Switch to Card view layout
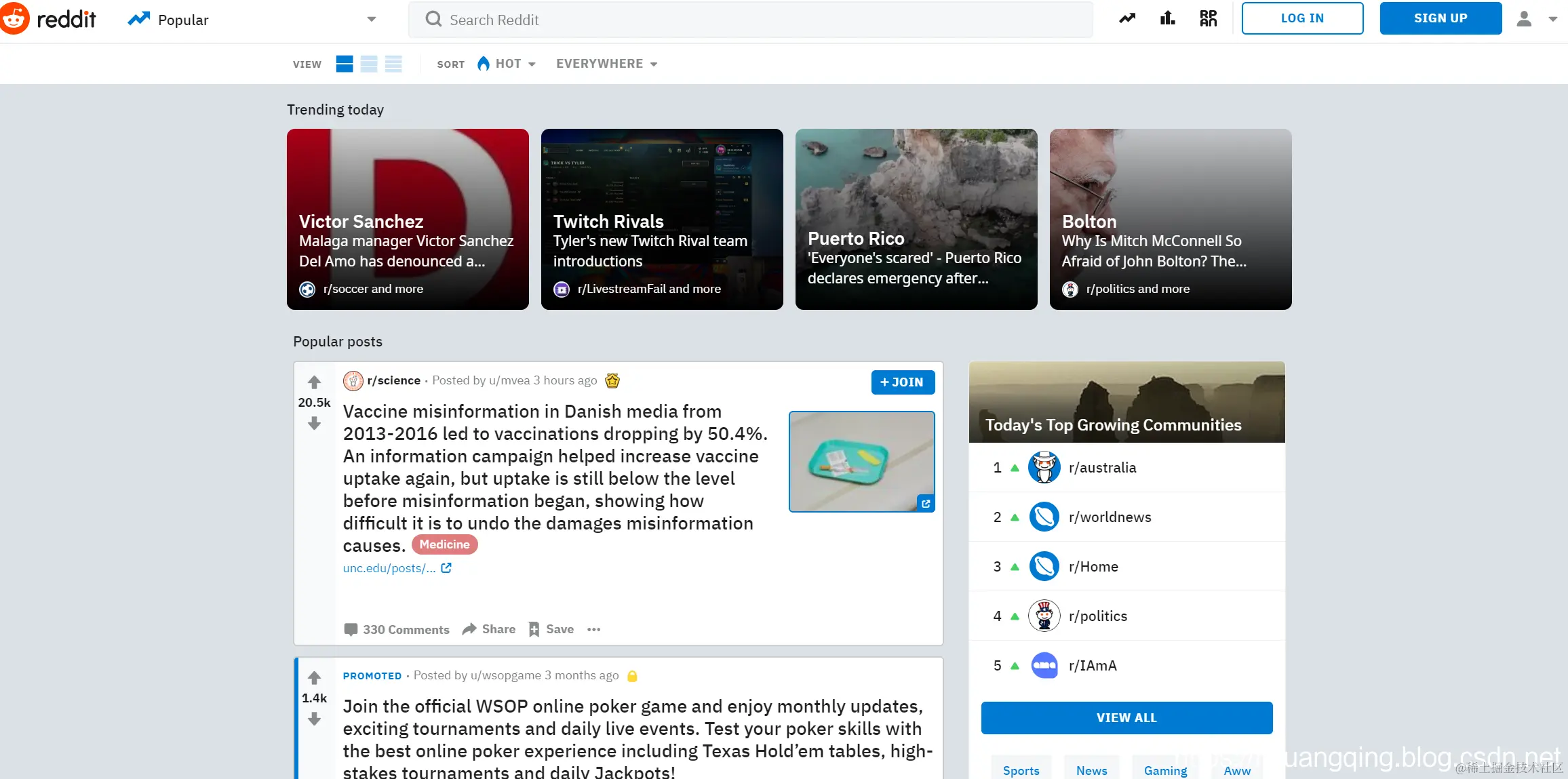 click(345, 64)
